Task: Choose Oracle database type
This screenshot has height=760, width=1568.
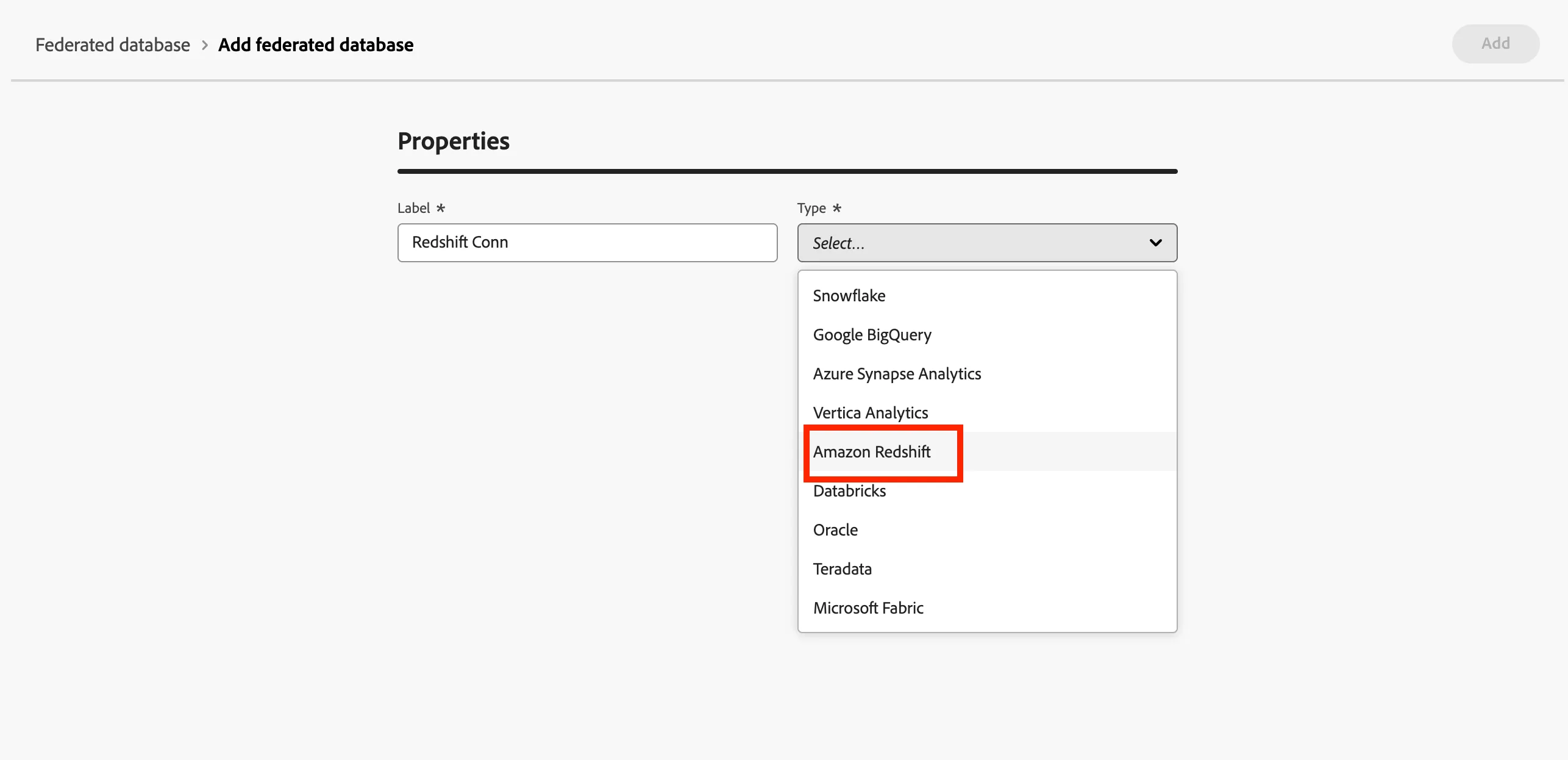Action: click(x=987, y=530)
